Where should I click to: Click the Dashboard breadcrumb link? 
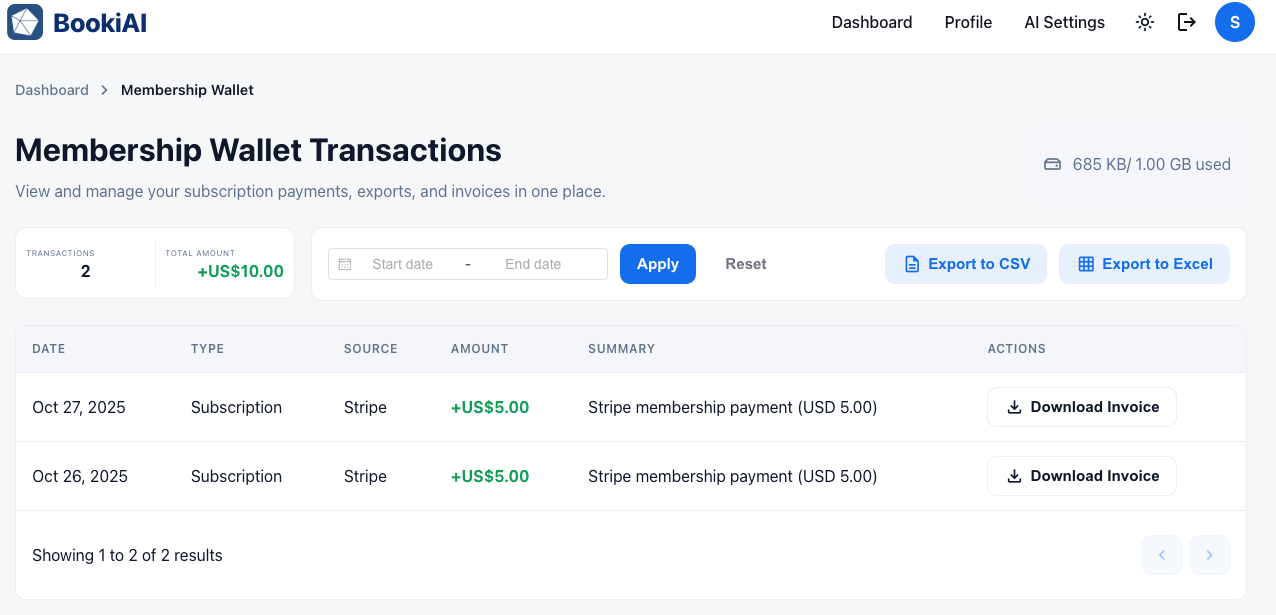pyautogui.click(x=52, y=90)
